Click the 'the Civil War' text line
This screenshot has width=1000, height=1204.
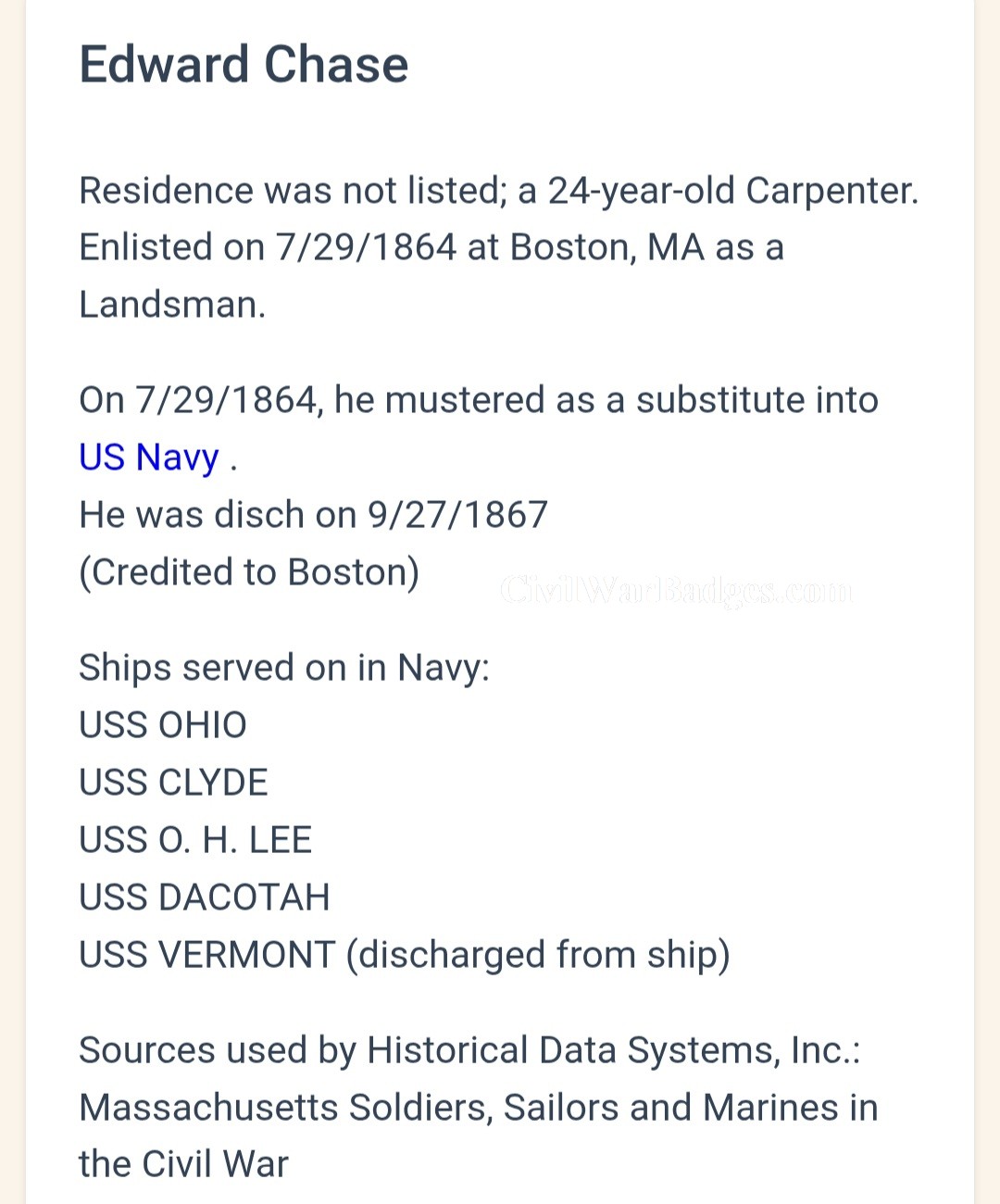point(183,1164)
